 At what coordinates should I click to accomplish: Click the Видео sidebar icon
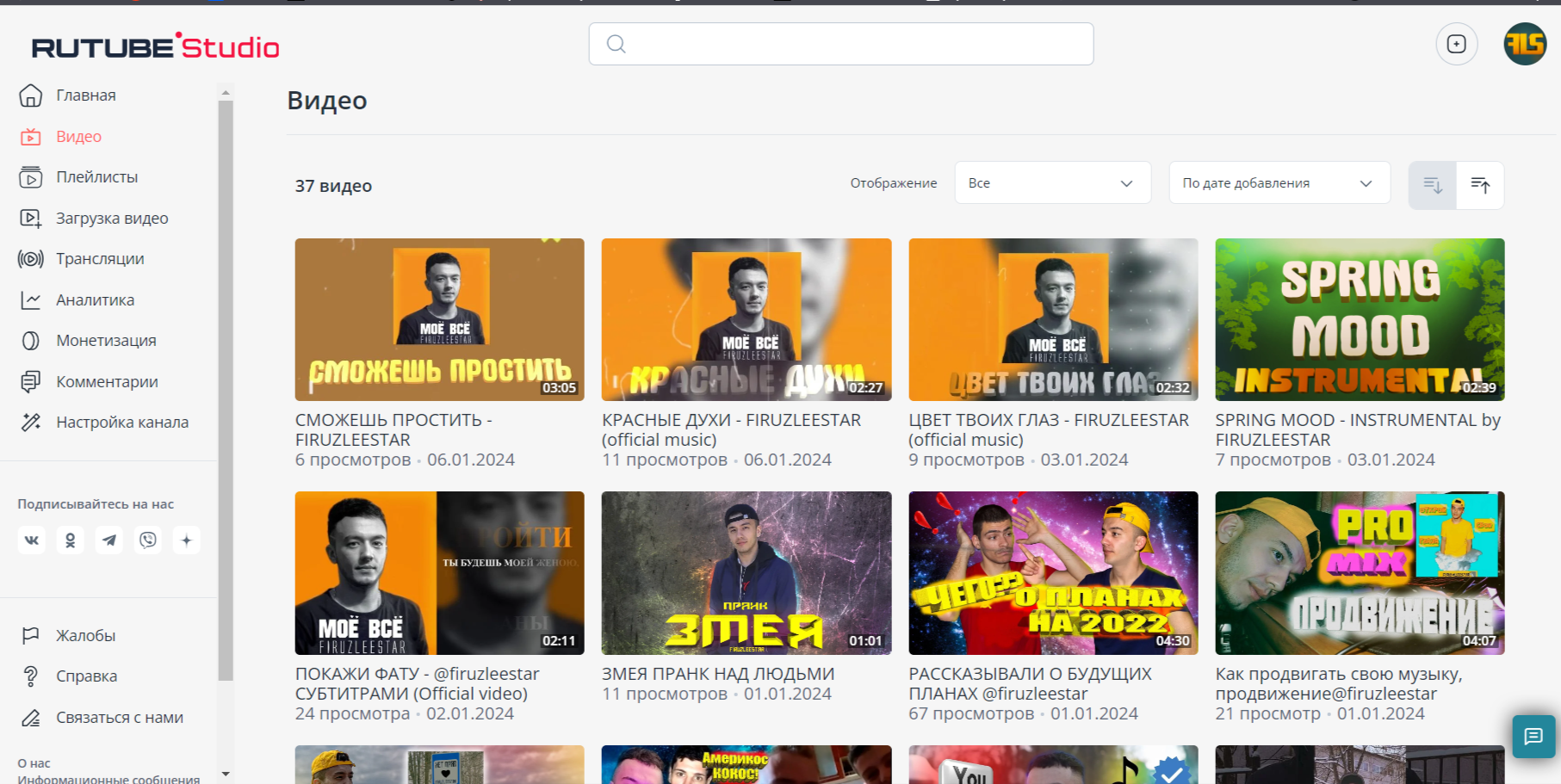click(x=31, y=137)
